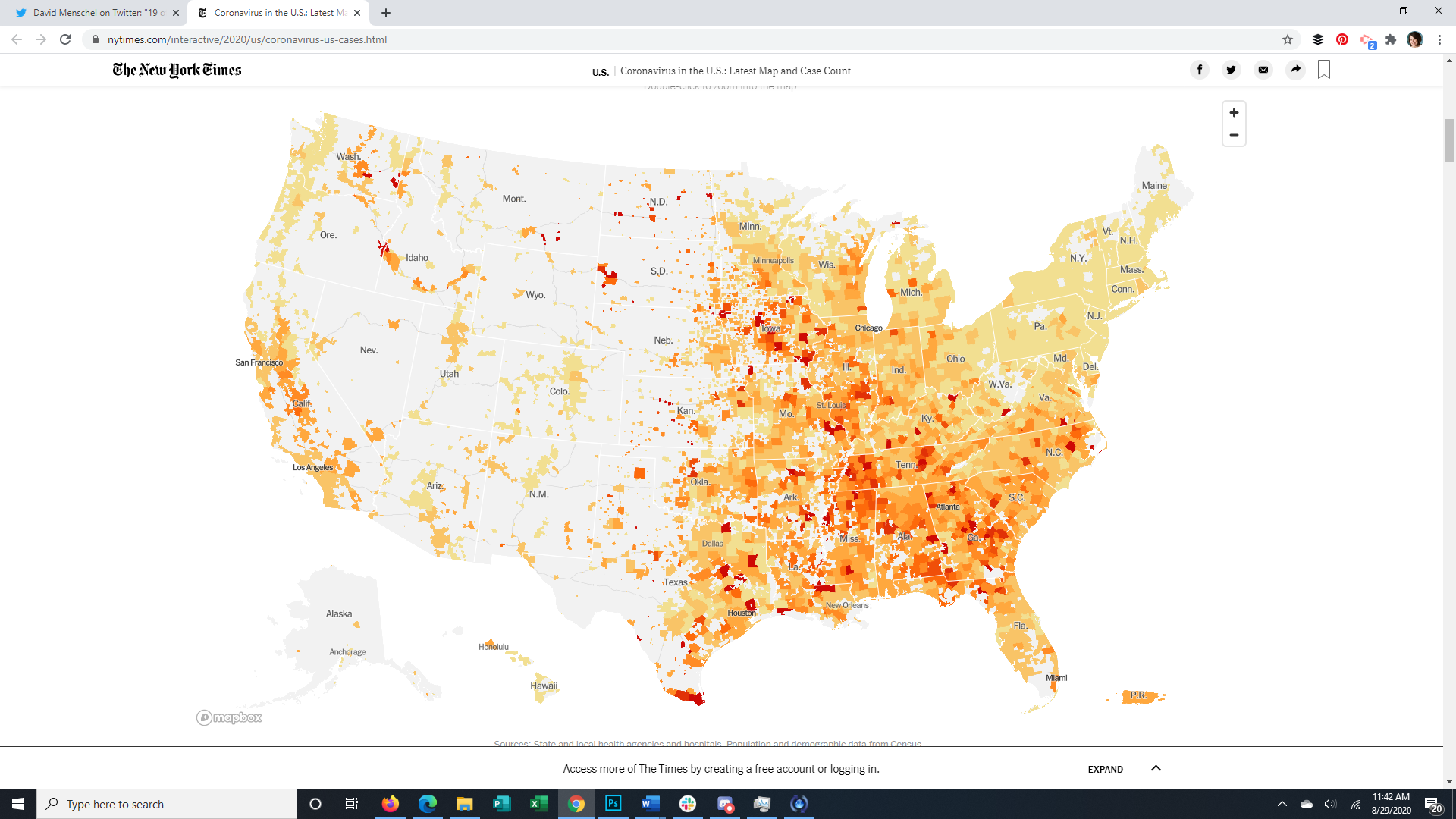Open the U.S. section link
Screen dimensions: 1456x819
[600, 72]
